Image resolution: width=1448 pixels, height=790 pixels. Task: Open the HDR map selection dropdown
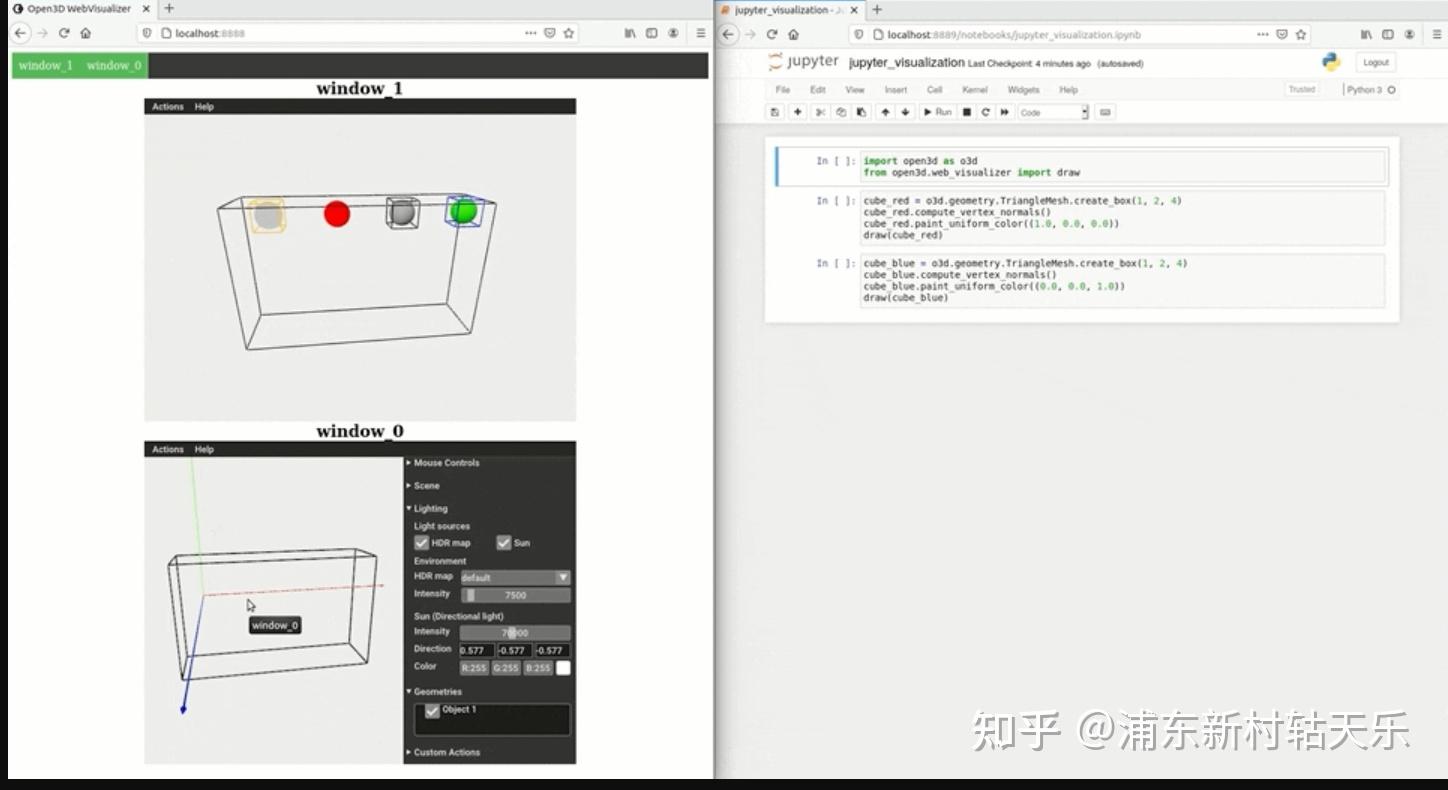pos(563,577)
